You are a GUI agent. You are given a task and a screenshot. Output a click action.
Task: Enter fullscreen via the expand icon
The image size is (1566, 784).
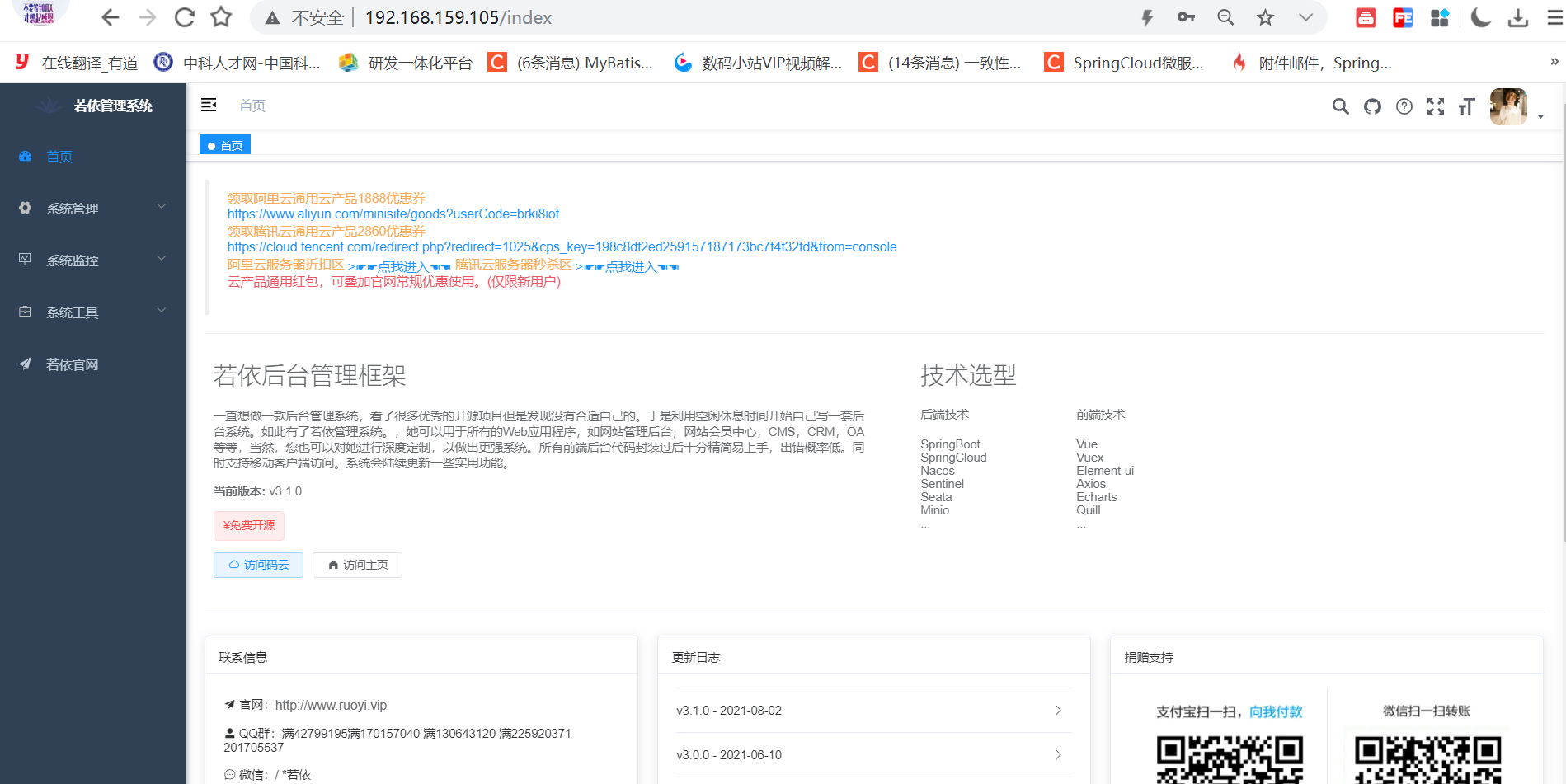pyautogui.click(x=1436, y=106)
